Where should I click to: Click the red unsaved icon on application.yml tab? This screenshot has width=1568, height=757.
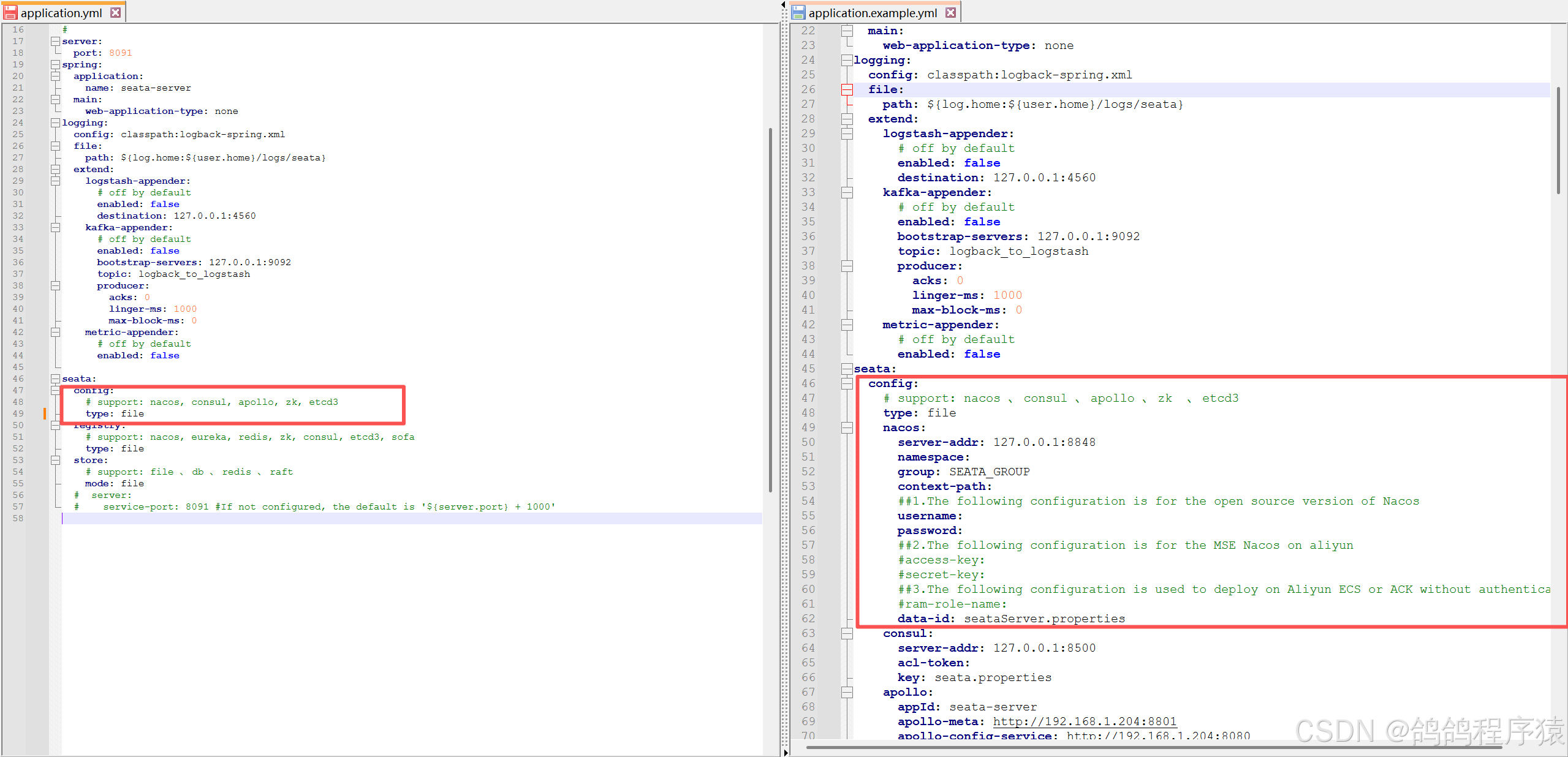pyautogui.click(x=10, y=12)
